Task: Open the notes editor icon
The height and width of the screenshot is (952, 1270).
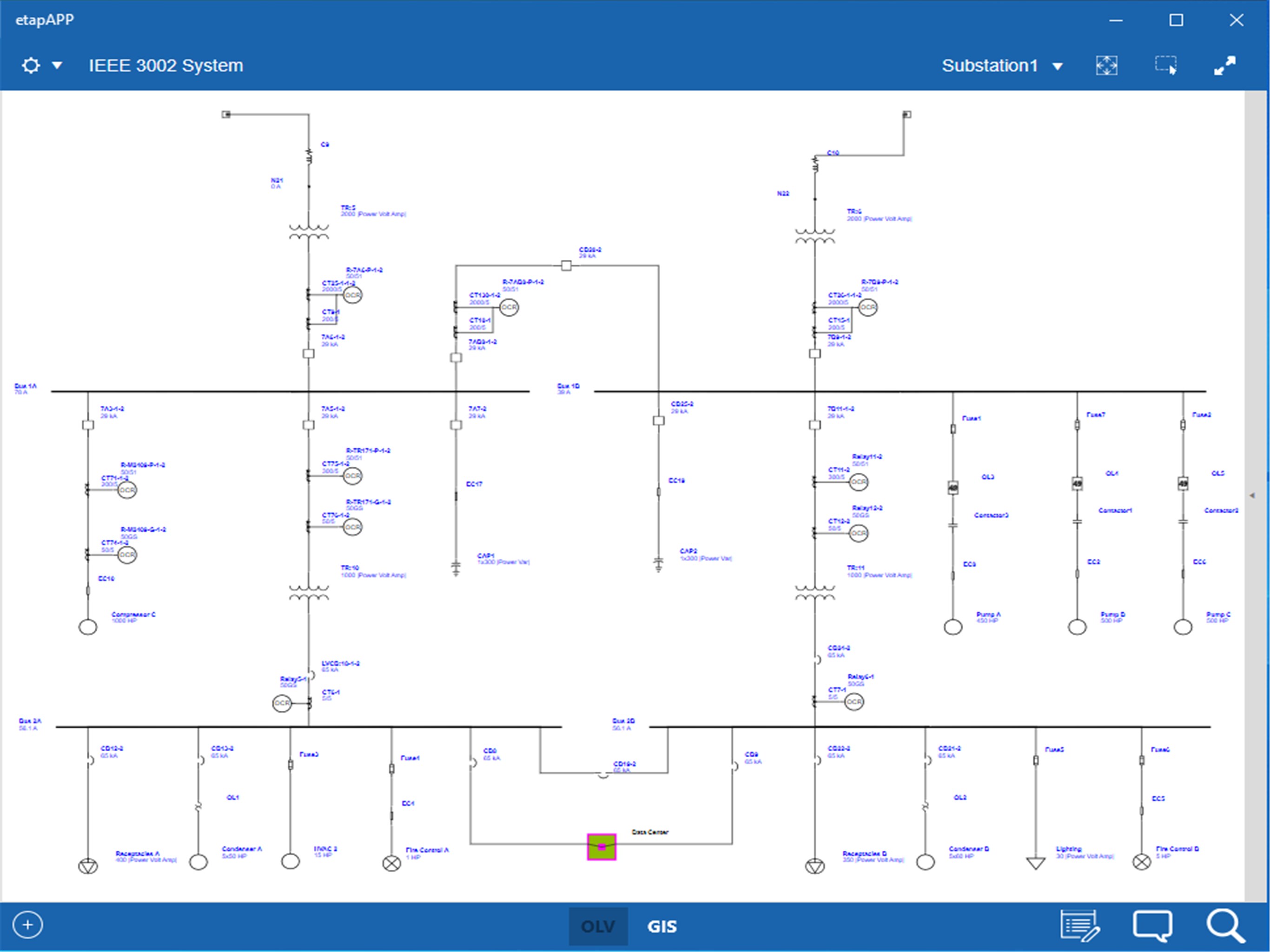Action: (1079, 926)
